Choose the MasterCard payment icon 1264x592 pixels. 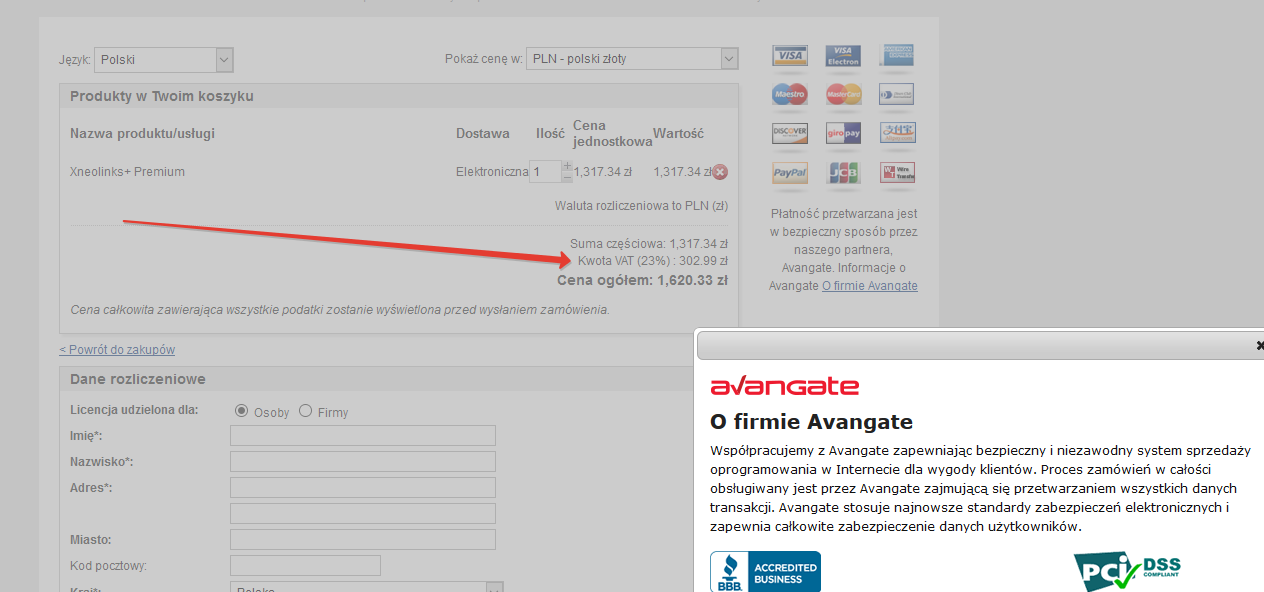[843, 95]
